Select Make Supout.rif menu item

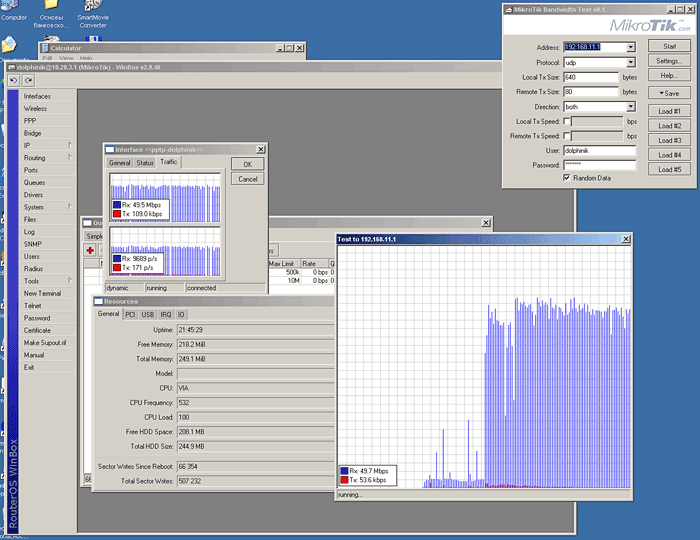47,343
